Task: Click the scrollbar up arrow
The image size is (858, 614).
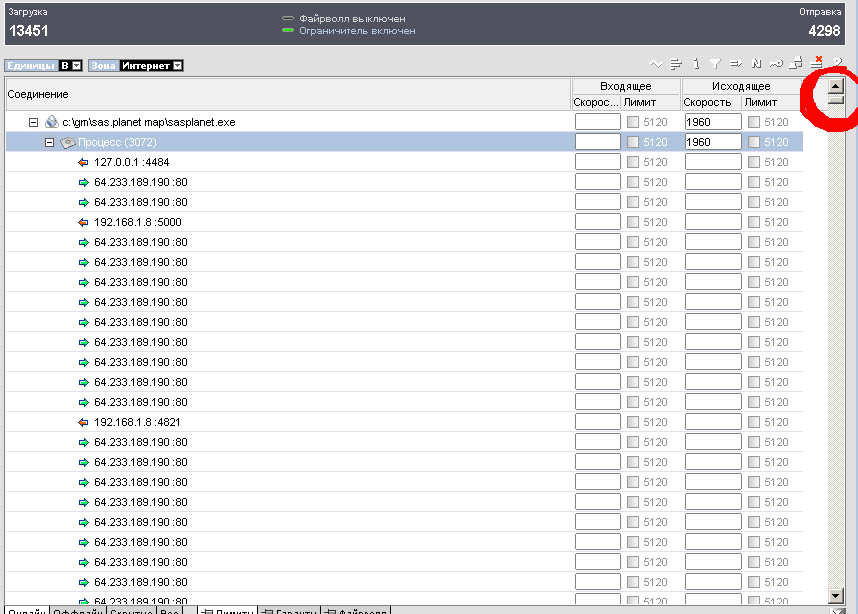Action: pos(836,86)
